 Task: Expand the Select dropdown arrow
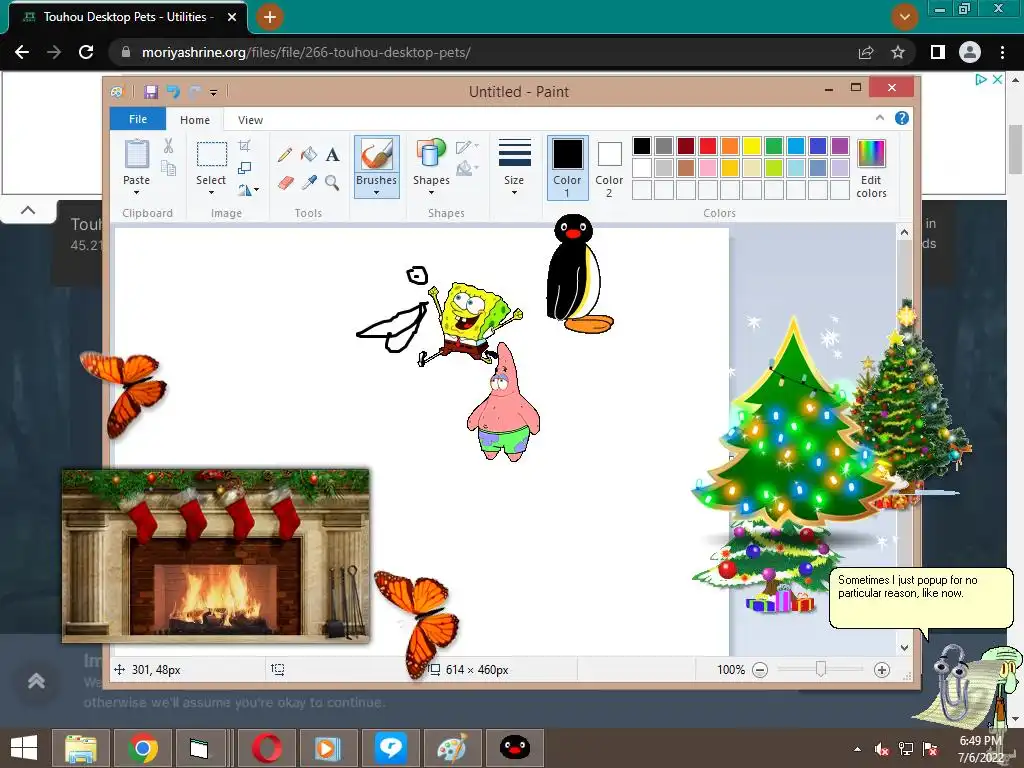coord(212,193)
